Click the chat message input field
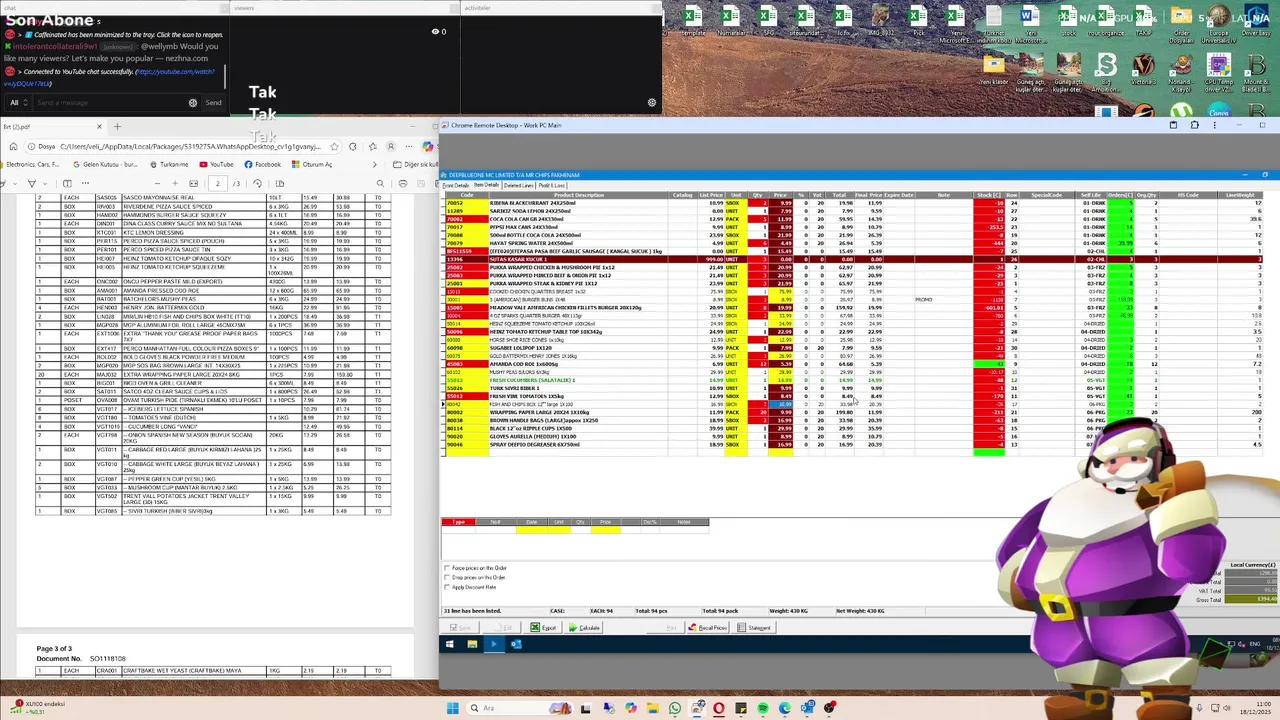 pos(110,102)
